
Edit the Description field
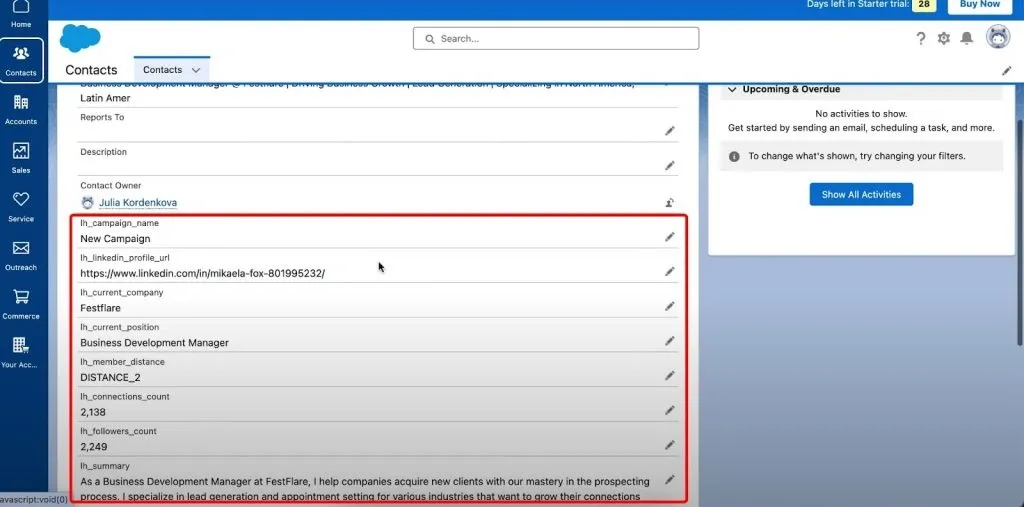pyautogui.click(x=669, y=165)
